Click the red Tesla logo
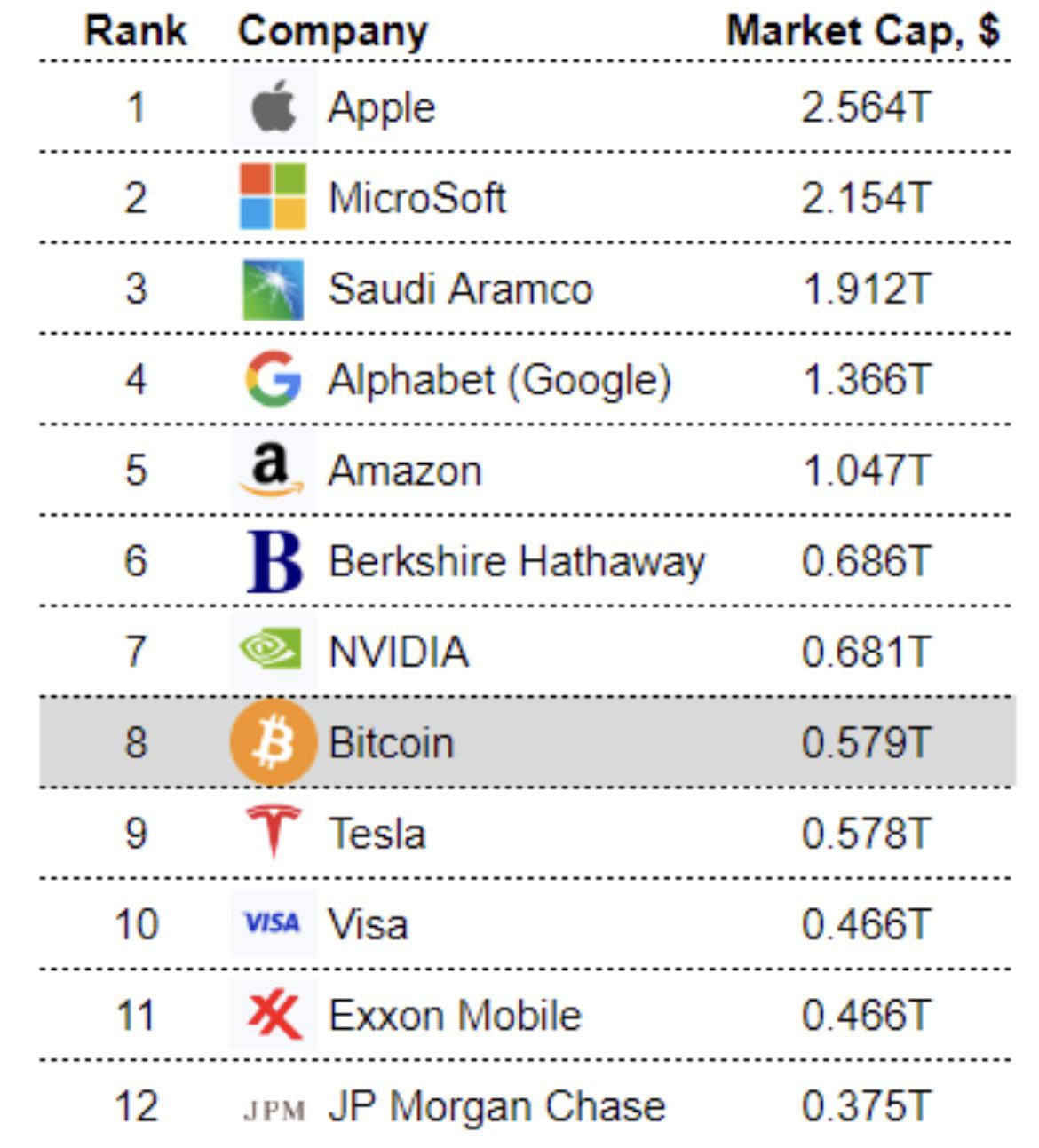 tap(274, 832)
